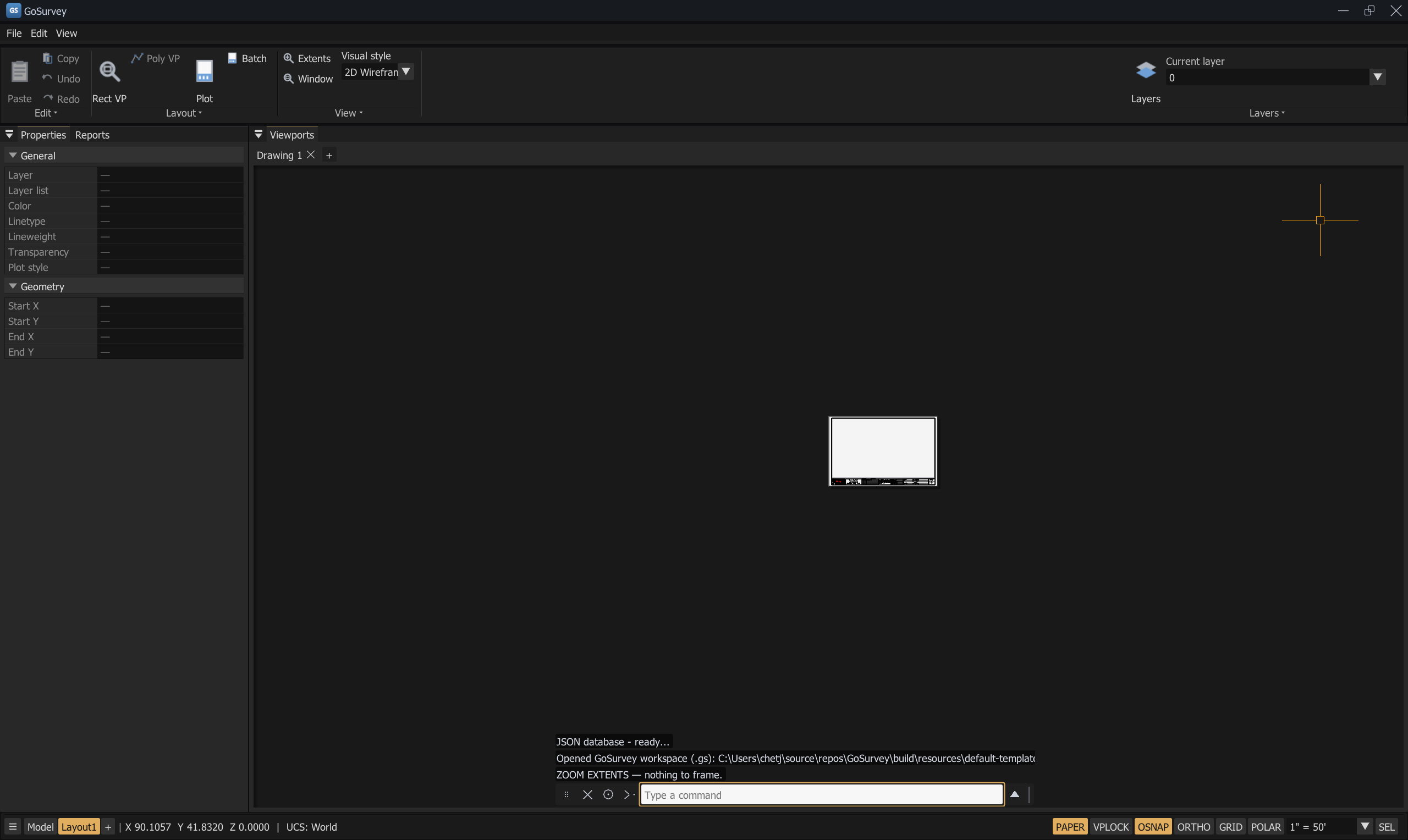Open the viewport scale dropdown arrow
The image size is (1408, 840).
1365,826
